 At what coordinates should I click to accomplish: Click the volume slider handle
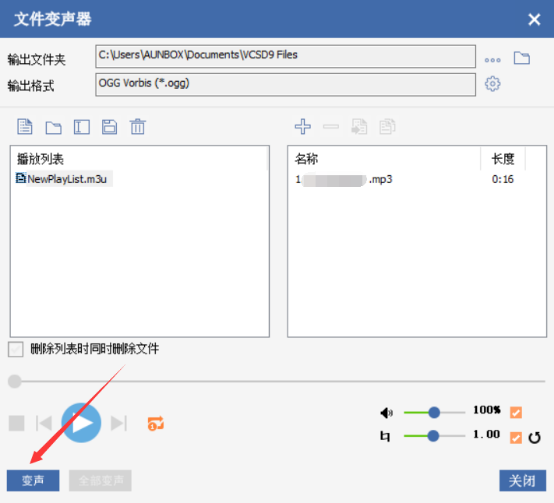coord(434,412)
